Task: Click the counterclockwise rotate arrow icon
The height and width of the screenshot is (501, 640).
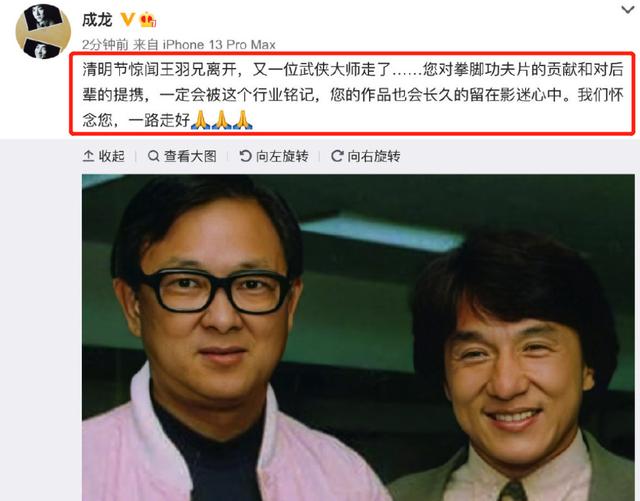Action: click(x=245, y=156)
